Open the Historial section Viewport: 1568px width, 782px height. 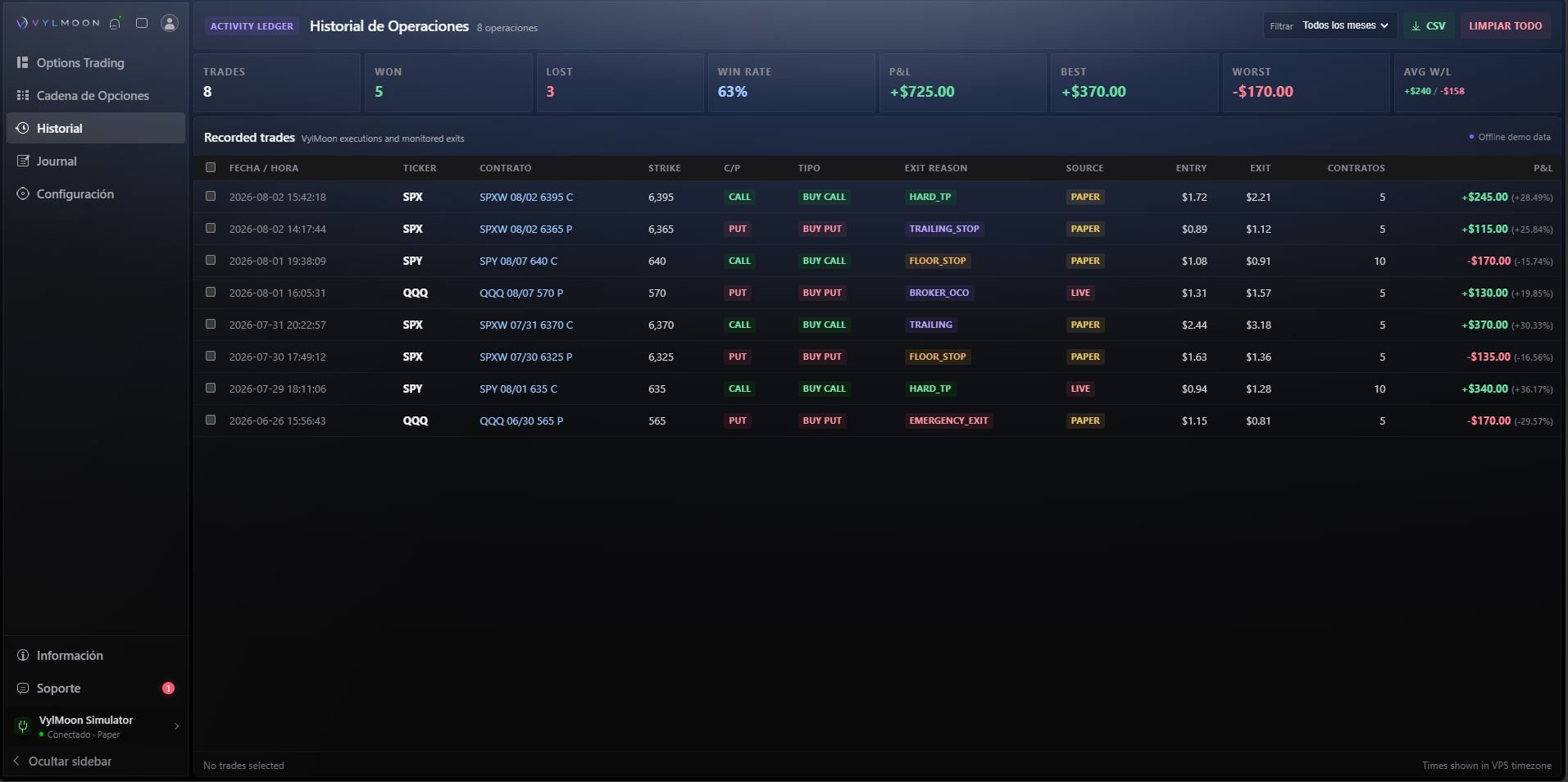coord(96,128)
